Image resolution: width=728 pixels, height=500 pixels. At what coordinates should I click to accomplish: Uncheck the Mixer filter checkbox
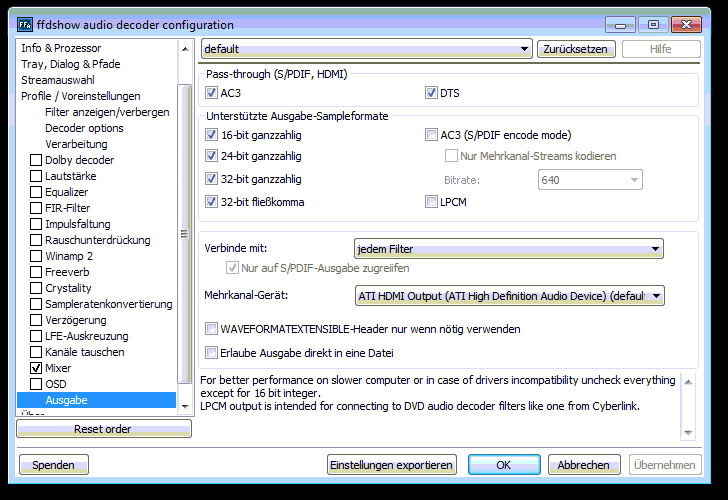[x=36, y=368]
